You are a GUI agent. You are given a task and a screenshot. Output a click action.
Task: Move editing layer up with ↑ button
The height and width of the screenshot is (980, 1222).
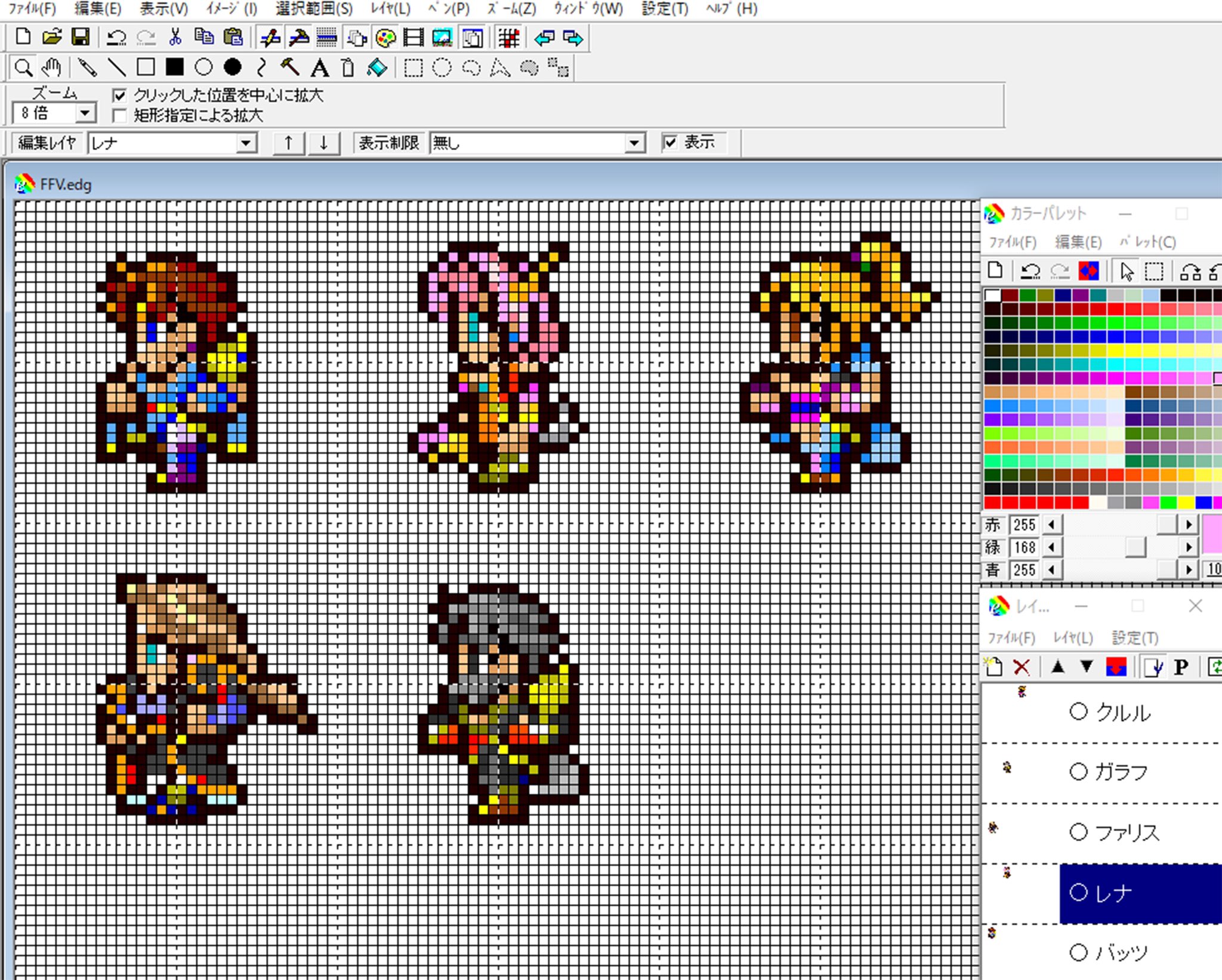coord(289,143)
